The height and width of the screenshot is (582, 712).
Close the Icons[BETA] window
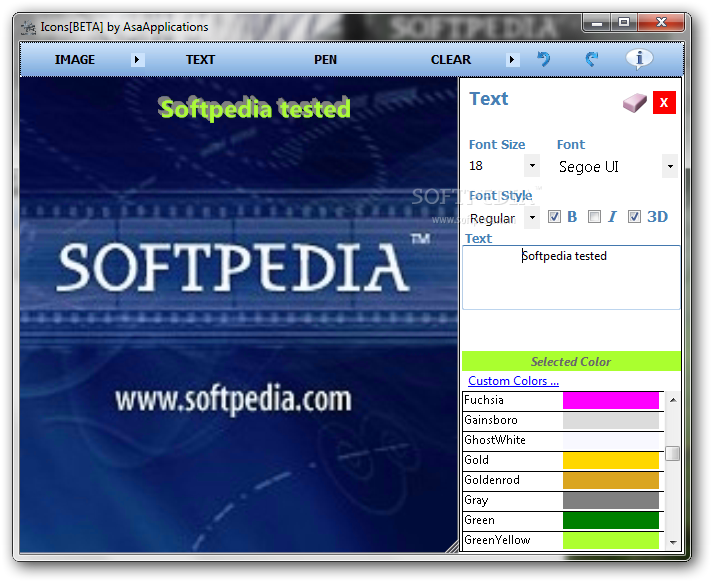(x=661, y=22)
